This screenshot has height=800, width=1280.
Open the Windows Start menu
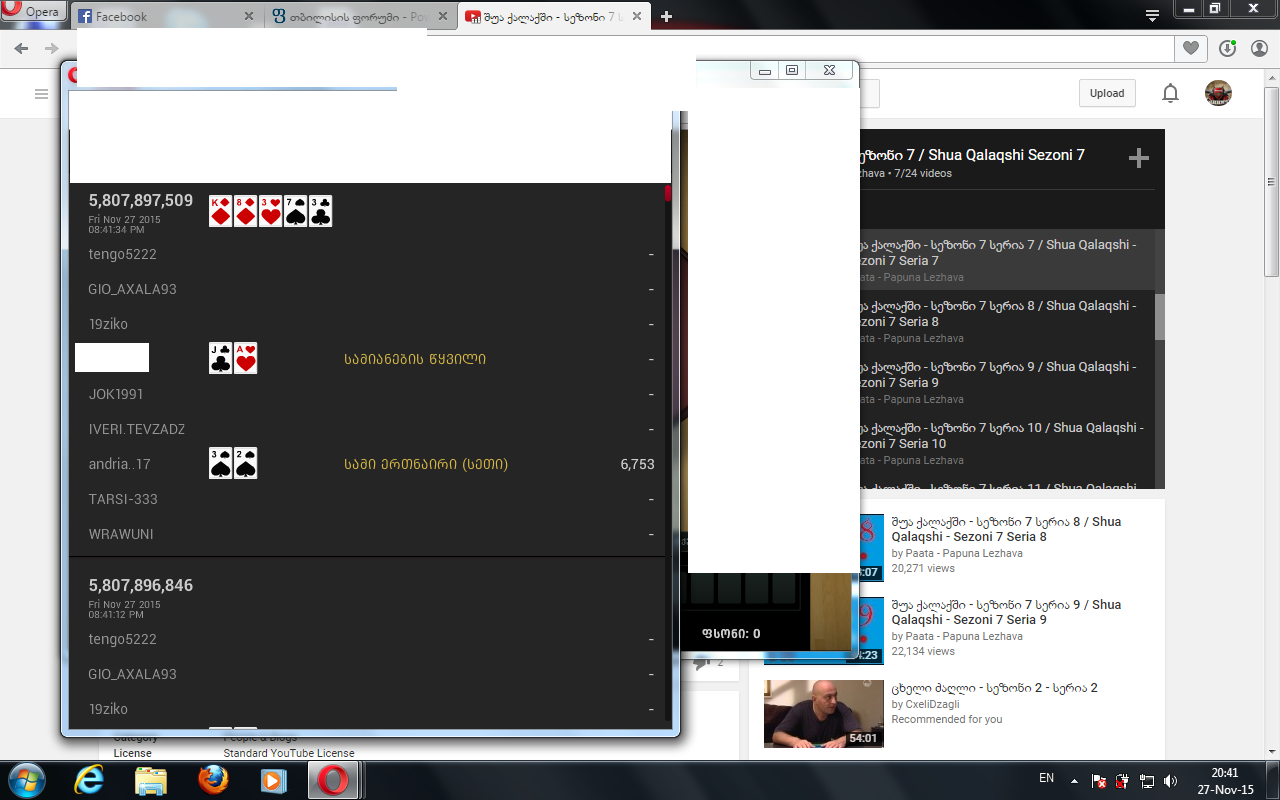click(x=26, y=779)
